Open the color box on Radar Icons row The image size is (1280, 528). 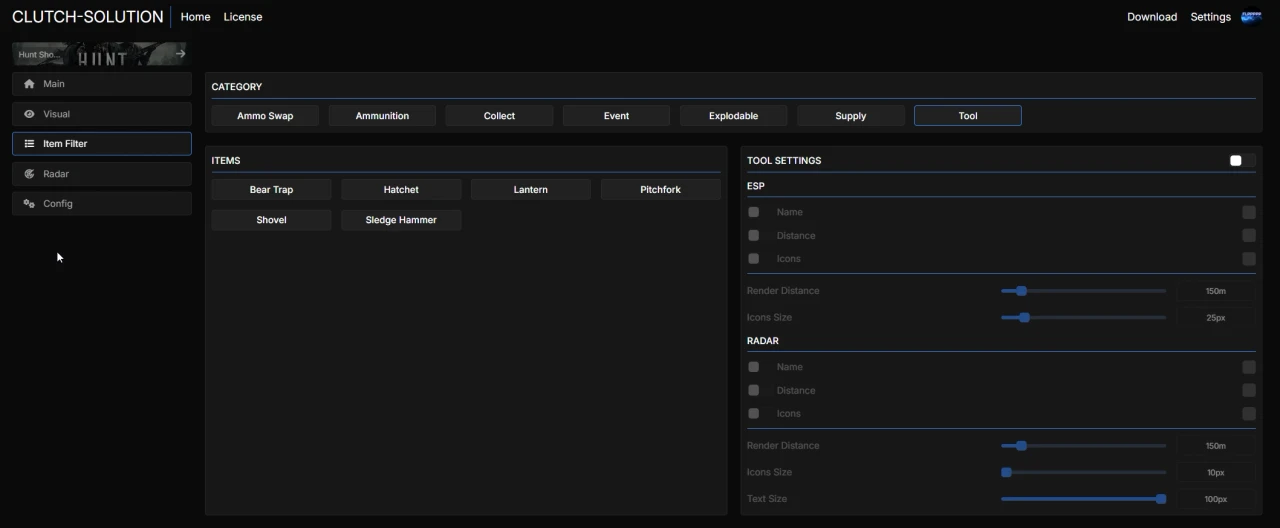pyautogui.click(x=1249, y=414)
